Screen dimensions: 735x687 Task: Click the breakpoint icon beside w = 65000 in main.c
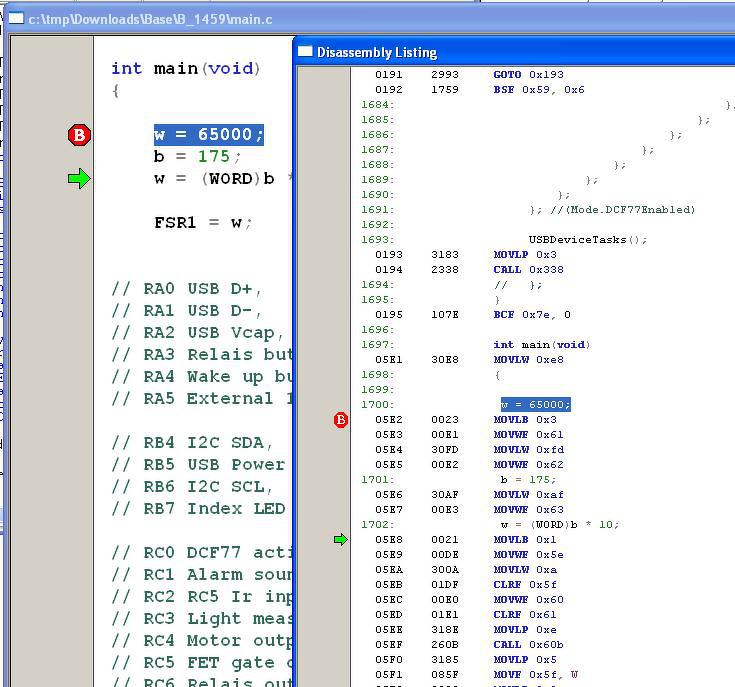point(79,135)
